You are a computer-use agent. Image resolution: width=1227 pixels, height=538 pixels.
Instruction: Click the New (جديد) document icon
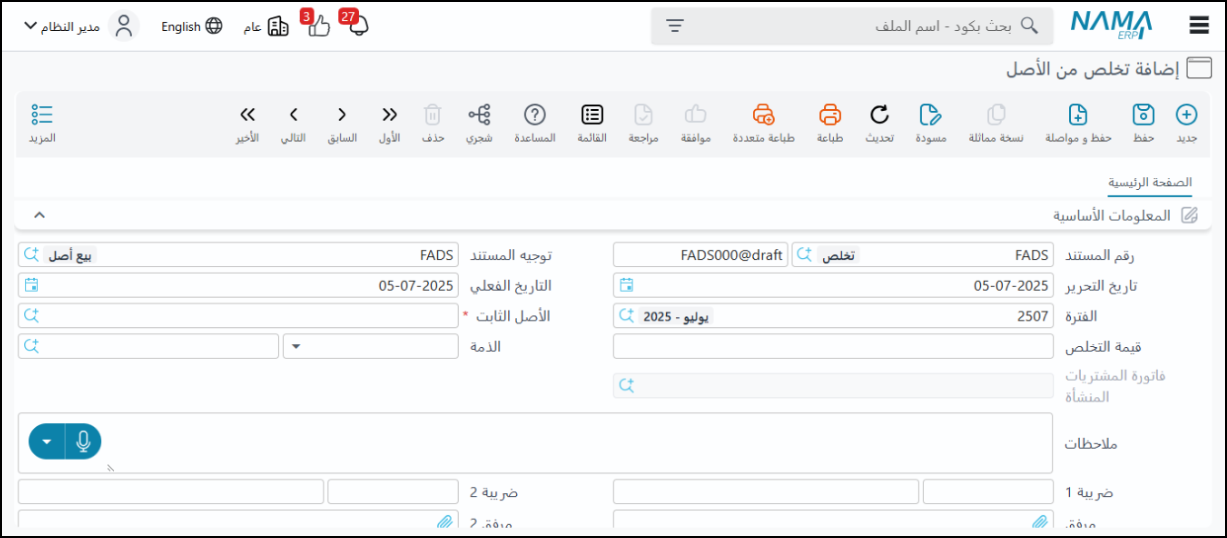tap(1186, 115)
